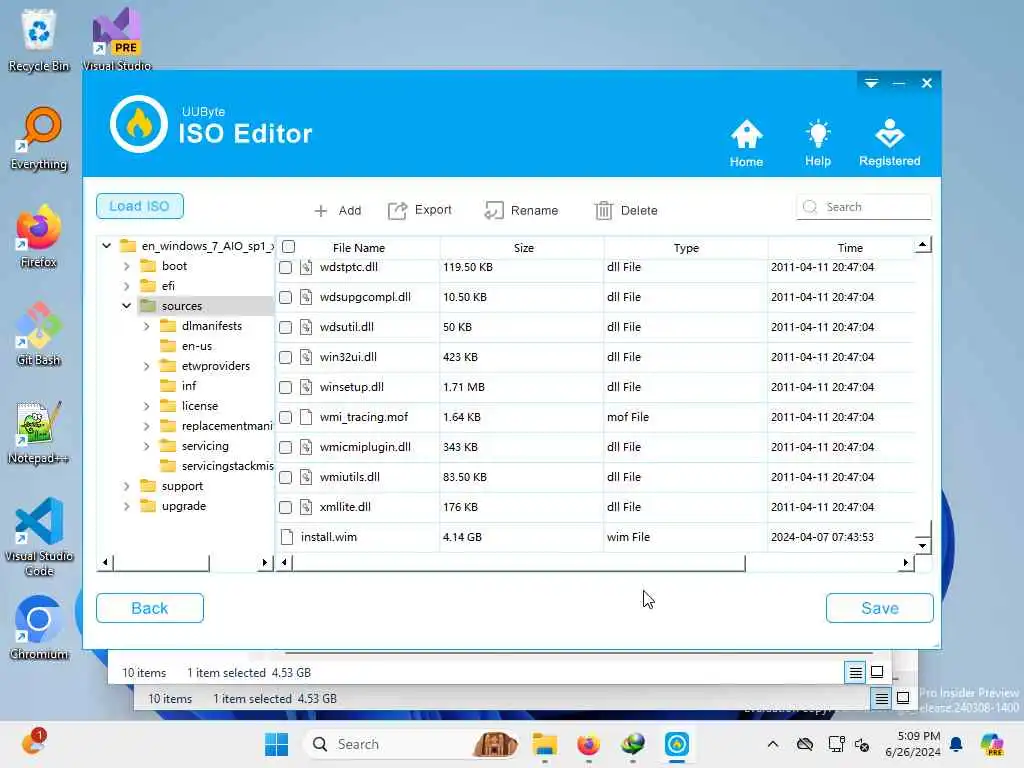Viewport: 1024px width, 768px height.
Task: Open Firefox desktop shortcut
Action: pyautogui.click(x=39, y=236)
